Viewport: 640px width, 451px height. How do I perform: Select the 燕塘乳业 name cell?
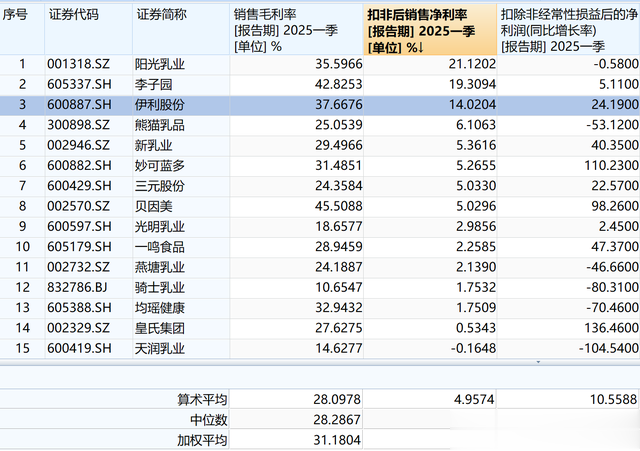(x=160, y=267)
